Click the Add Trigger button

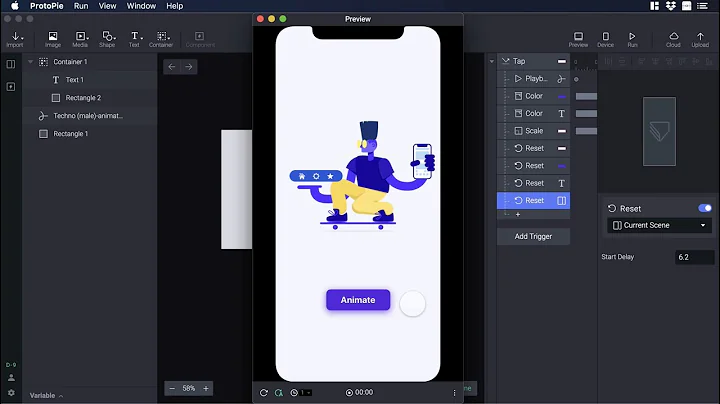click(x=533, y=236)
